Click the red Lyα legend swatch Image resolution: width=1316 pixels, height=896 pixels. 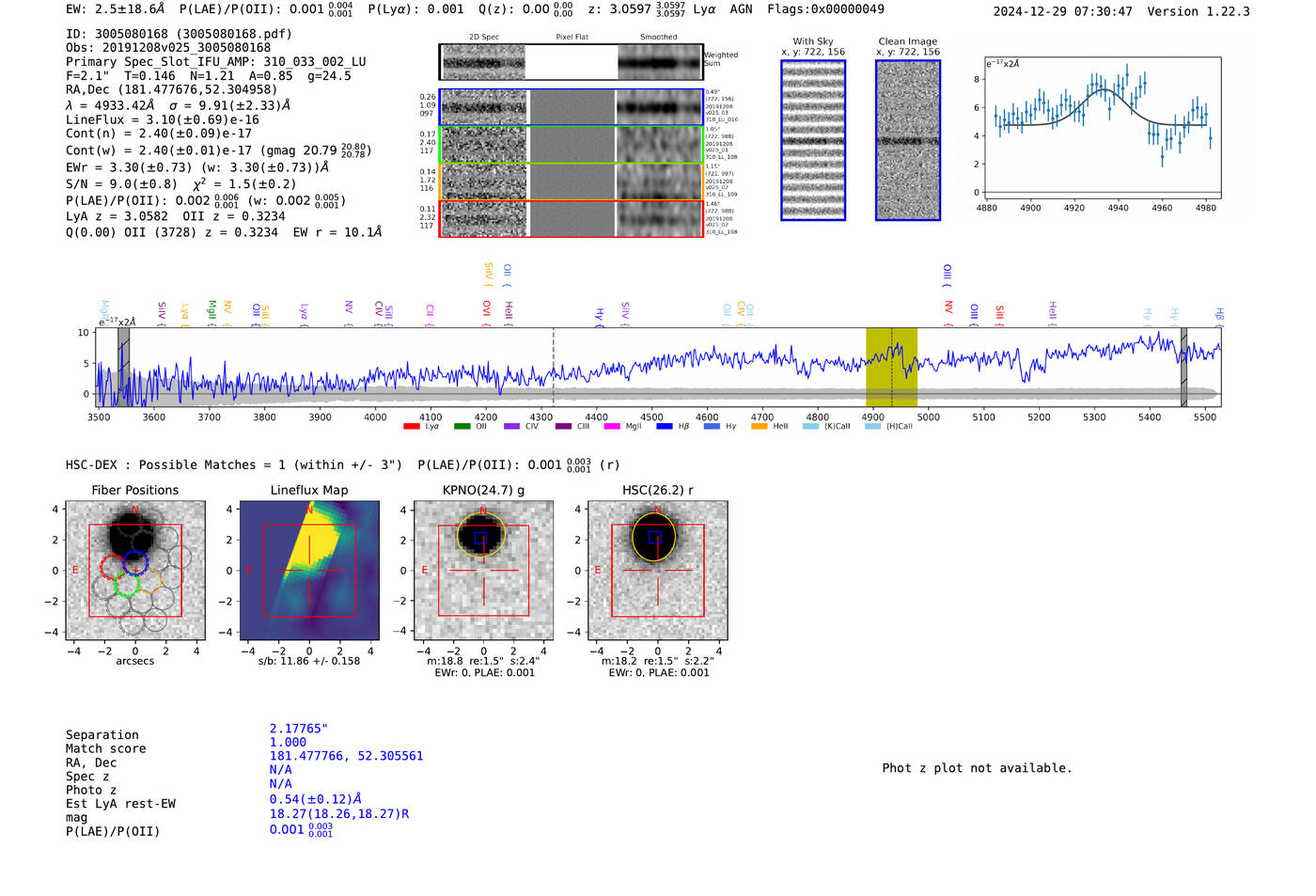click(x=411, y=427)
